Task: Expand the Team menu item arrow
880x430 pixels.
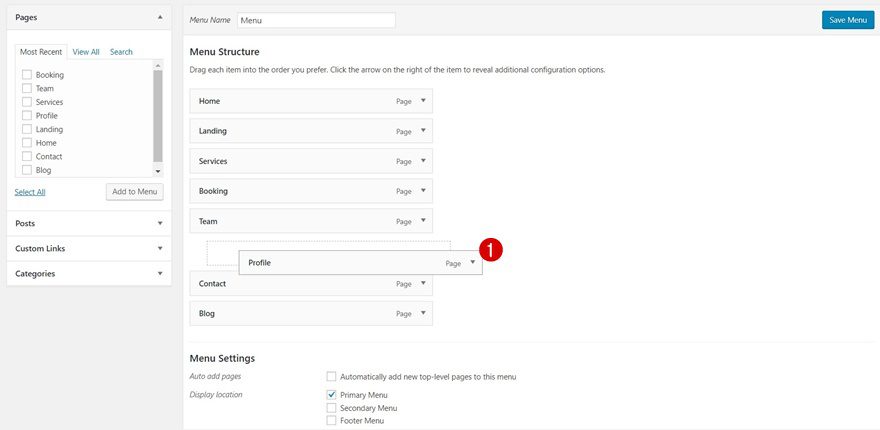Action: pyautogui.click(x=423, y=221)
